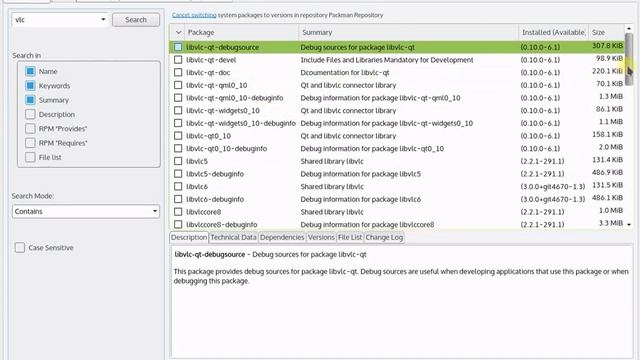Screen dimensions: 640x360
Task: Click the package list scroll down arrow
Action: pyautogui.click(x=629, y=224)
